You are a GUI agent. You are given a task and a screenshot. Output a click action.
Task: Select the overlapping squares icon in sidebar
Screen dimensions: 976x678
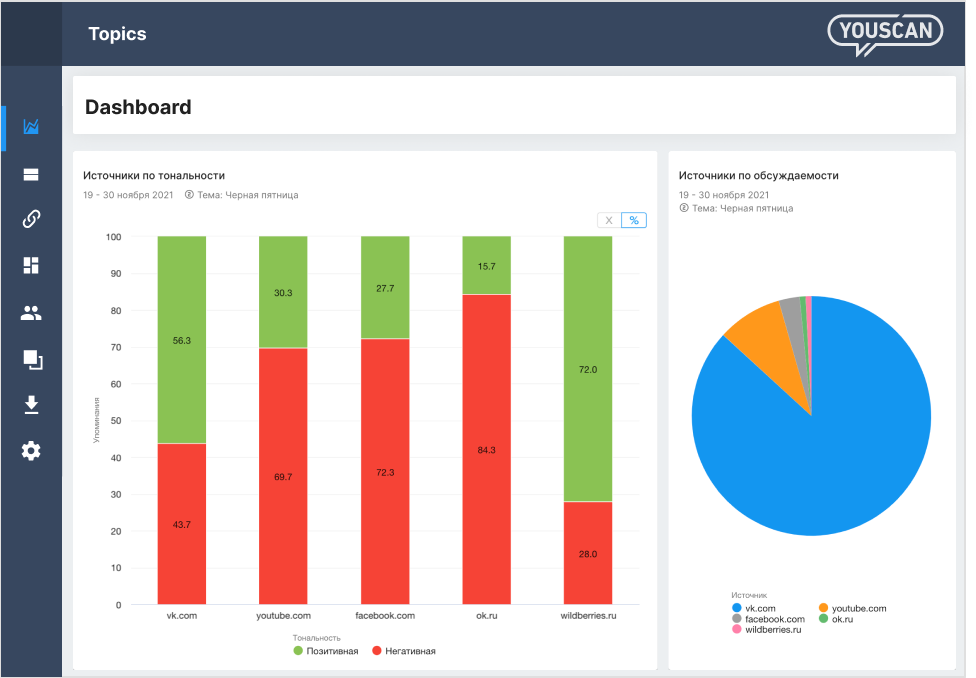click(x=32, y=360)
